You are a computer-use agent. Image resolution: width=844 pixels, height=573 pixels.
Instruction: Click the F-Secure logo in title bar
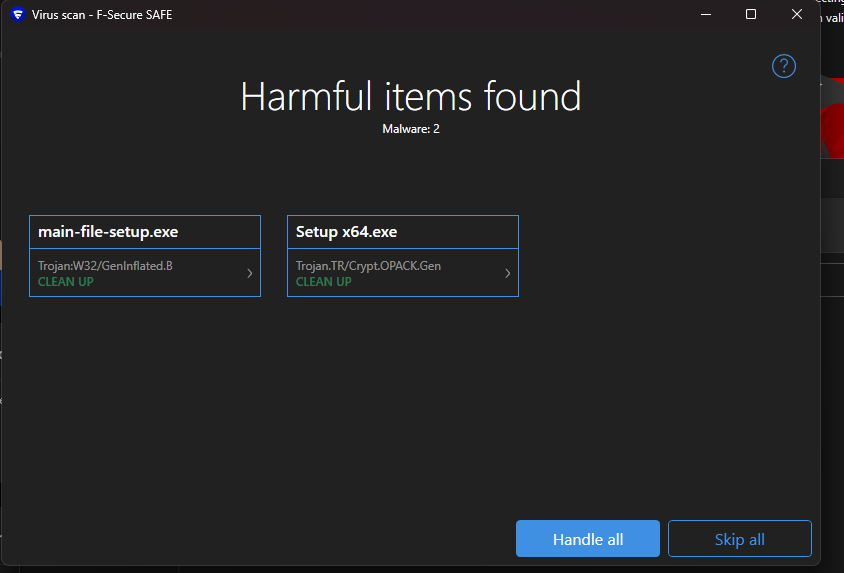click(x=17, y=15)
